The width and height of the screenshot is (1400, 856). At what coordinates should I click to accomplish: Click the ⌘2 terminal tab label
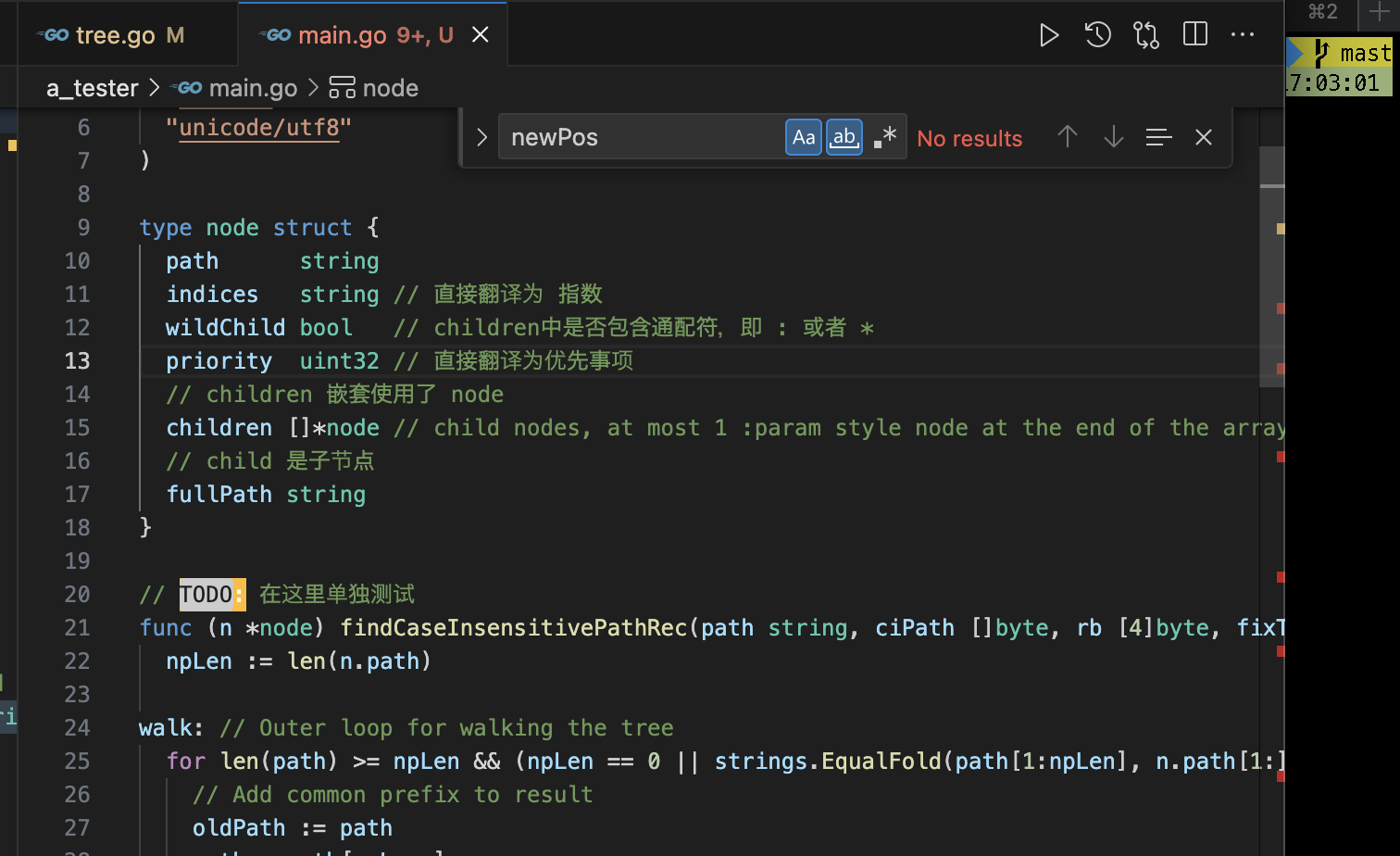[1322, 12]
